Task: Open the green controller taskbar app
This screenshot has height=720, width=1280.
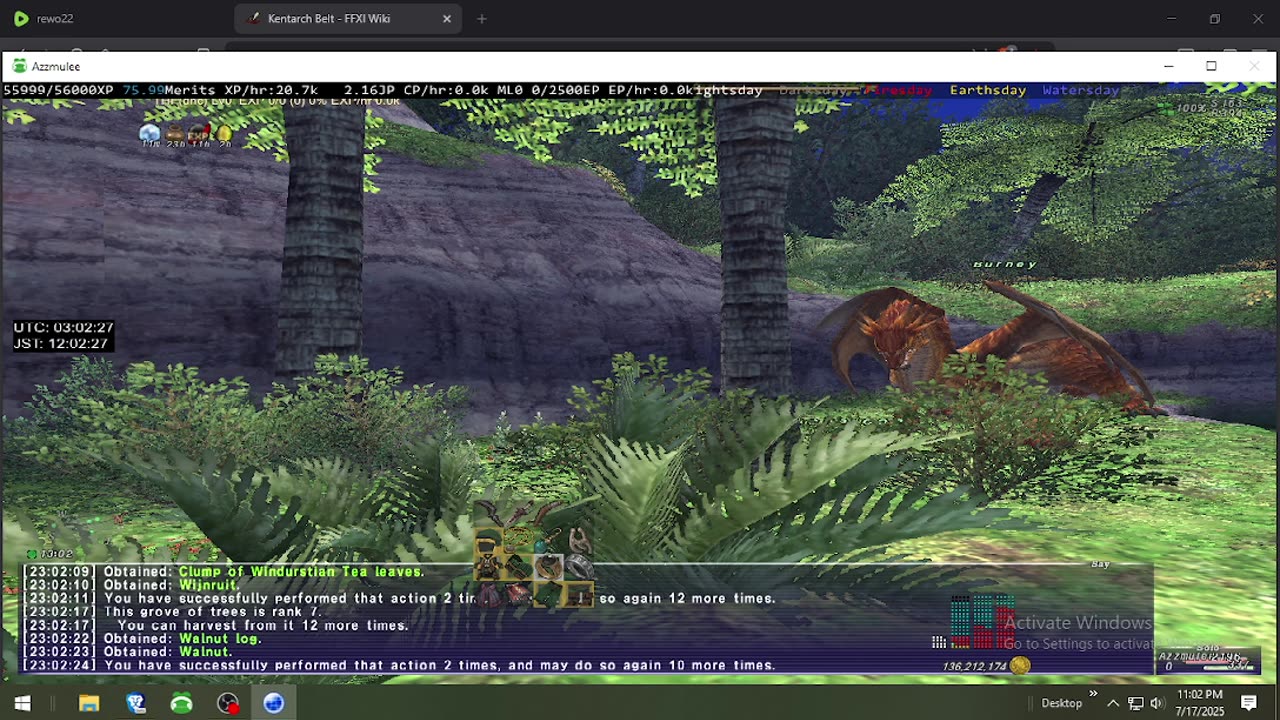Action: [181, 703]
